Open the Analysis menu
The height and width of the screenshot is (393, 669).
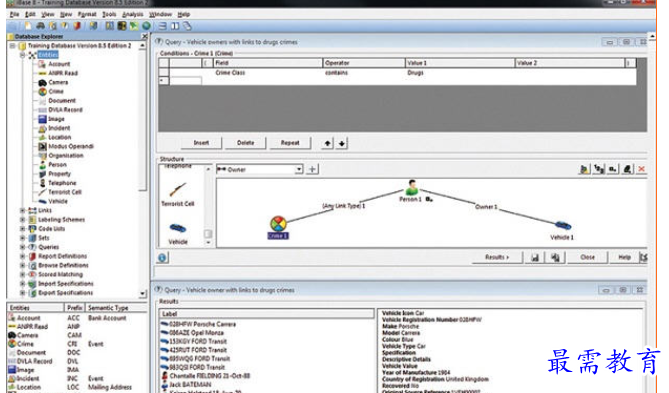(133, 14)
